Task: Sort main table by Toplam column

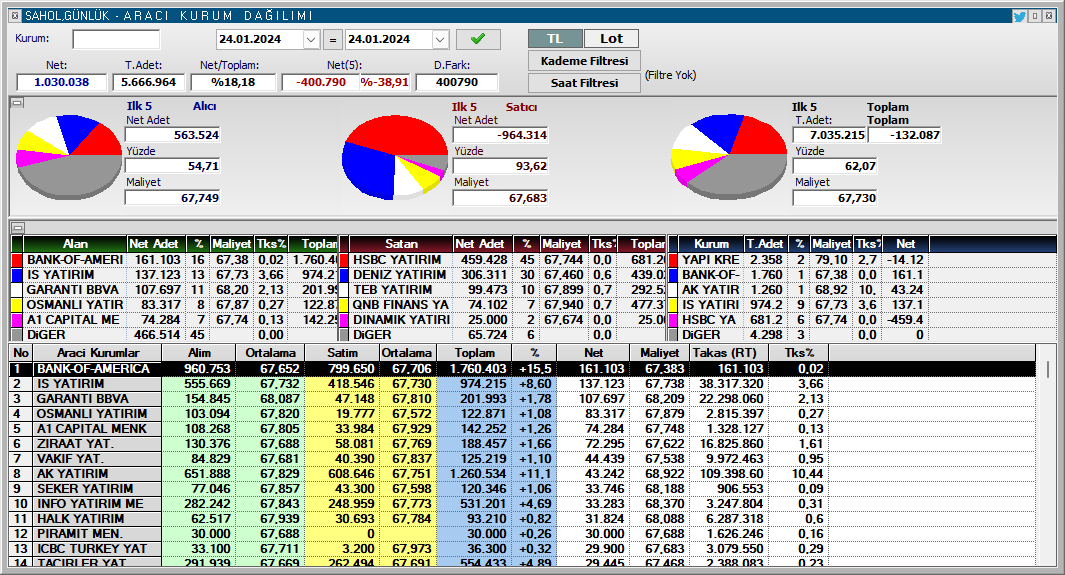Action: pyautogui.click(x=475, y=353)
